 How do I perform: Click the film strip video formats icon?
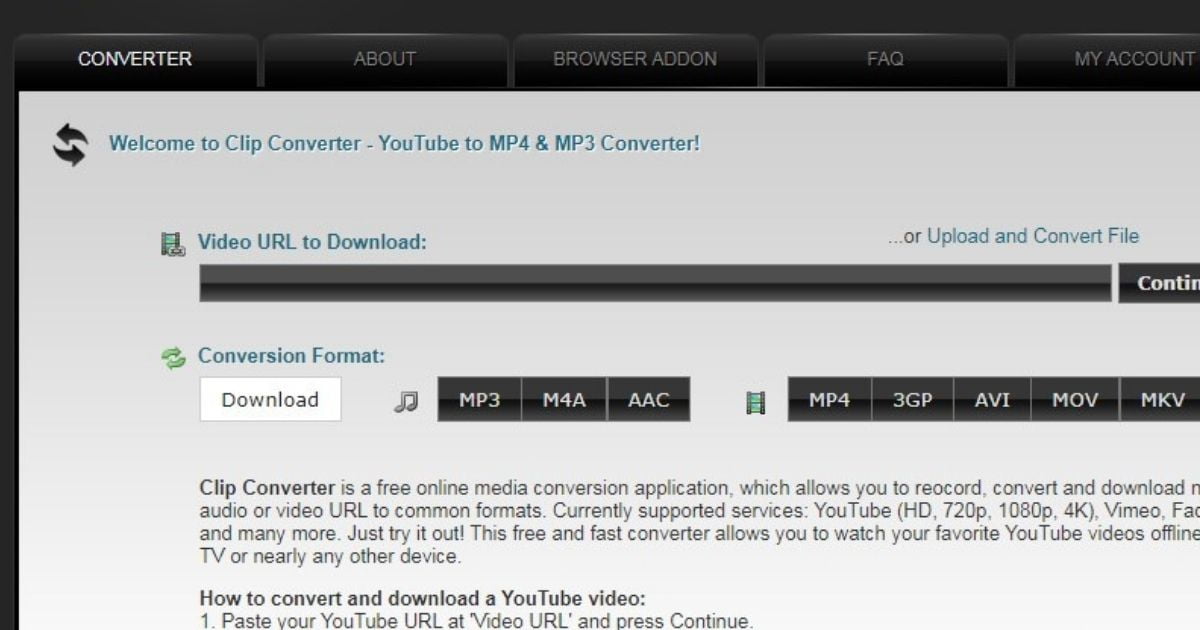756,403
